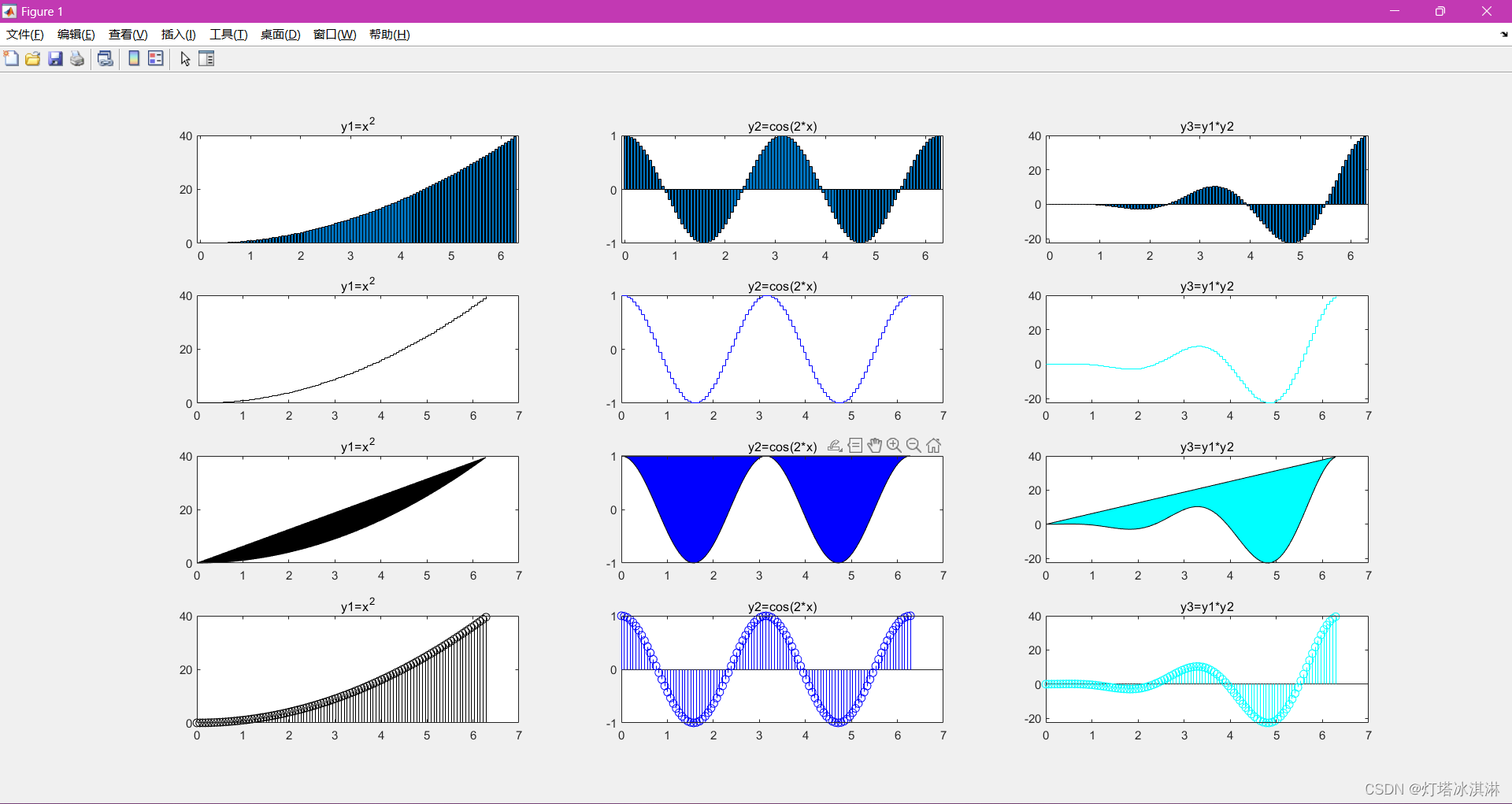Close the Figure 1 window
This screenshot has height=804, width=1512.
point(1487,11)
